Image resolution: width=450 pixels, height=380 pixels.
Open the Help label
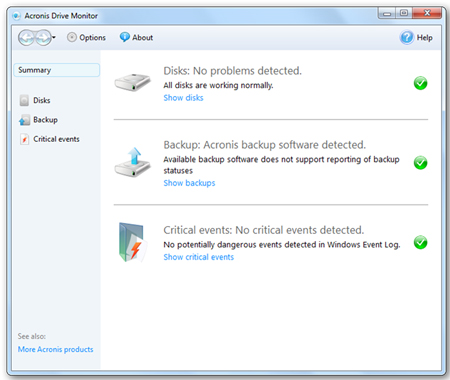click(x=425, y=38)
